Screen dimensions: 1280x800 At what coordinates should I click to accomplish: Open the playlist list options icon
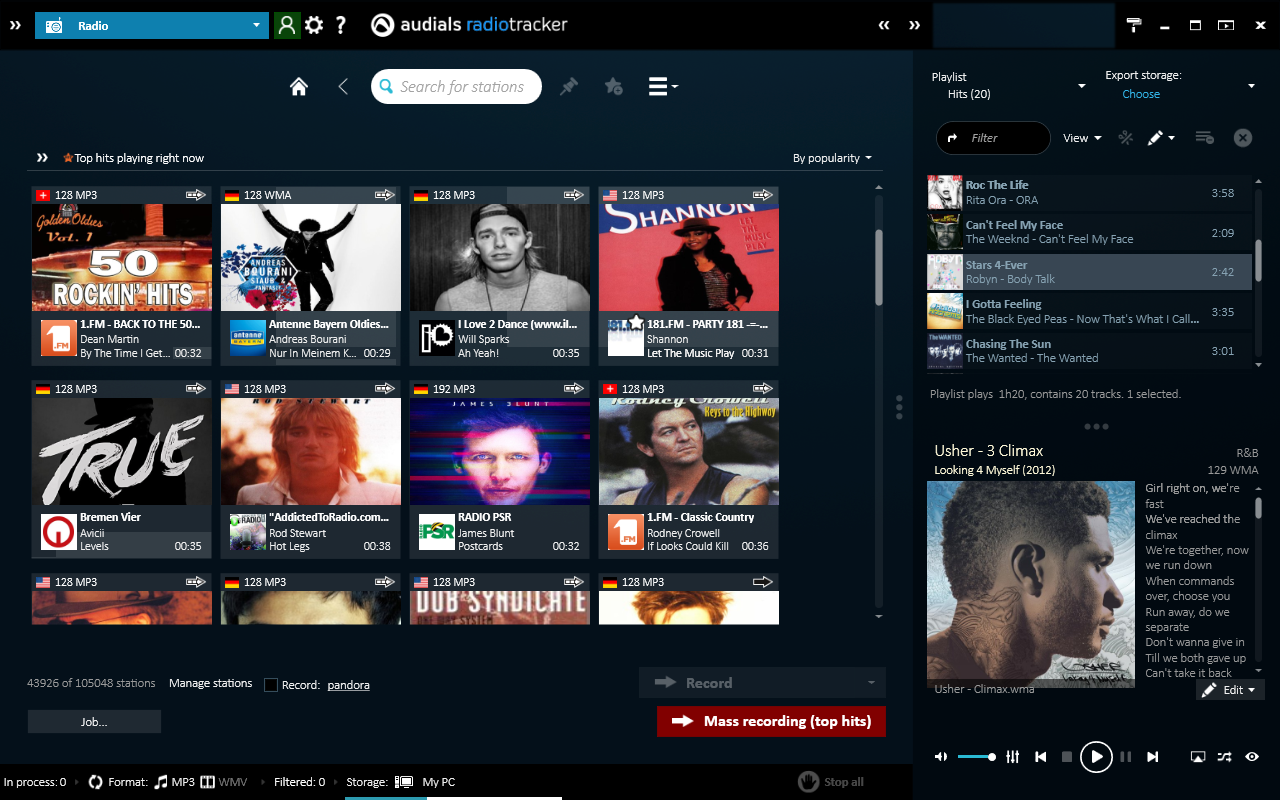click(x=1205, y=138)
